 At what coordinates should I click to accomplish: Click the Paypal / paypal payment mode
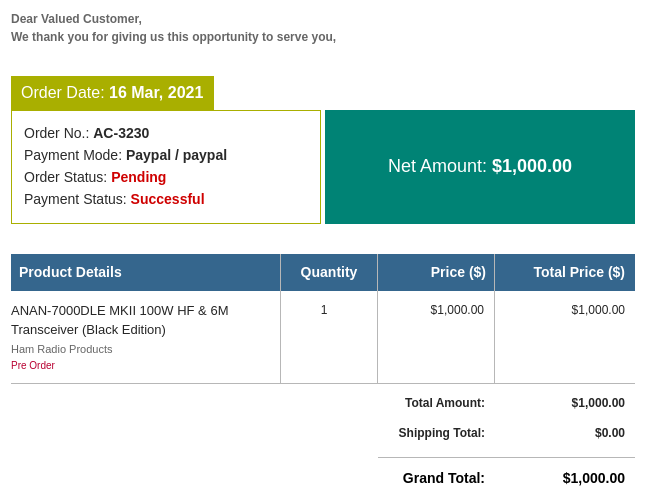(x=176, y=155)
